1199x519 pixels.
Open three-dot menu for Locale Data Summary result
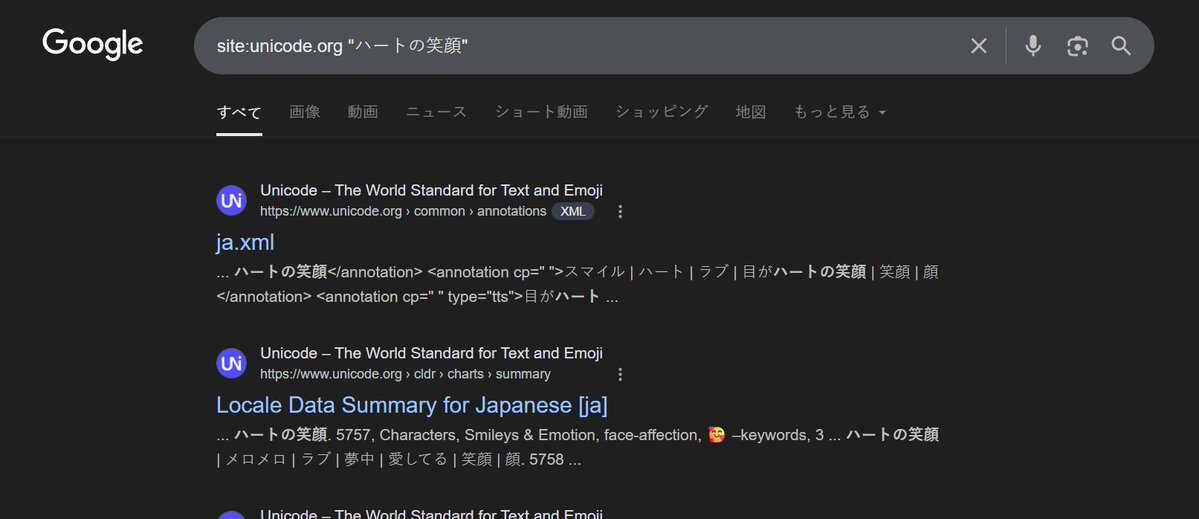coord(620,375)
